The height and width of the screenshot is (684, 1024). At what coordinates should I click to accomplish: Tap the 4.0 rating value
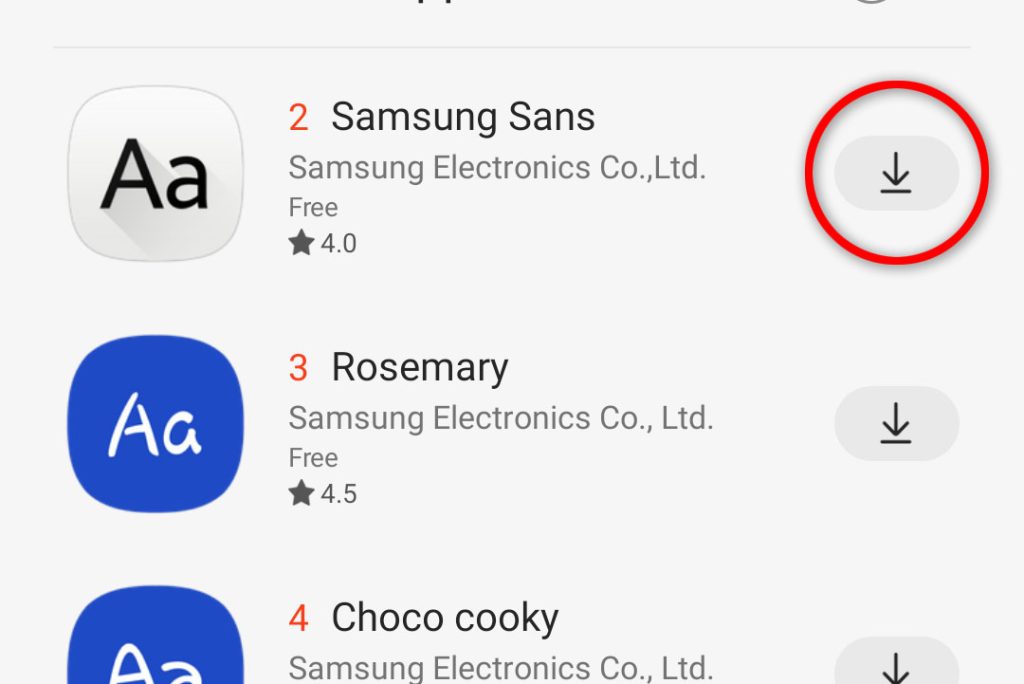338,244
